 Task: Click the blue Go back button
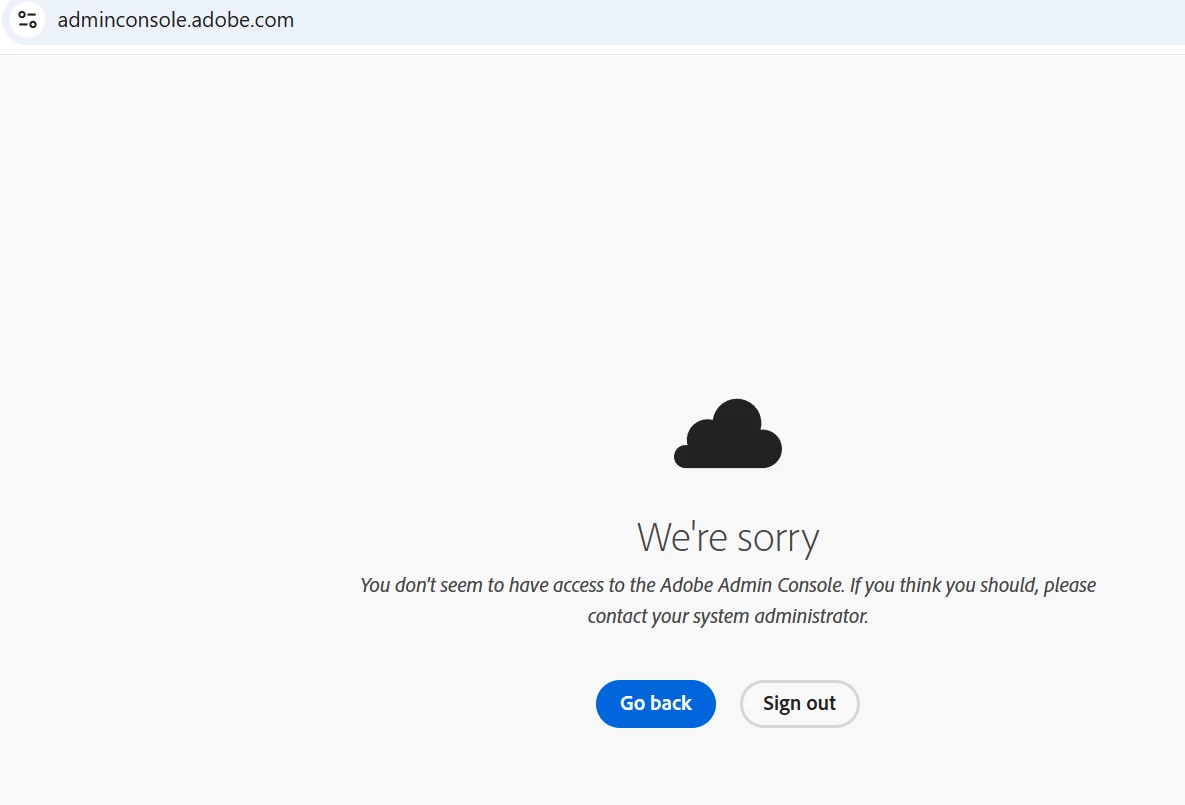click(x=655, y=704)
